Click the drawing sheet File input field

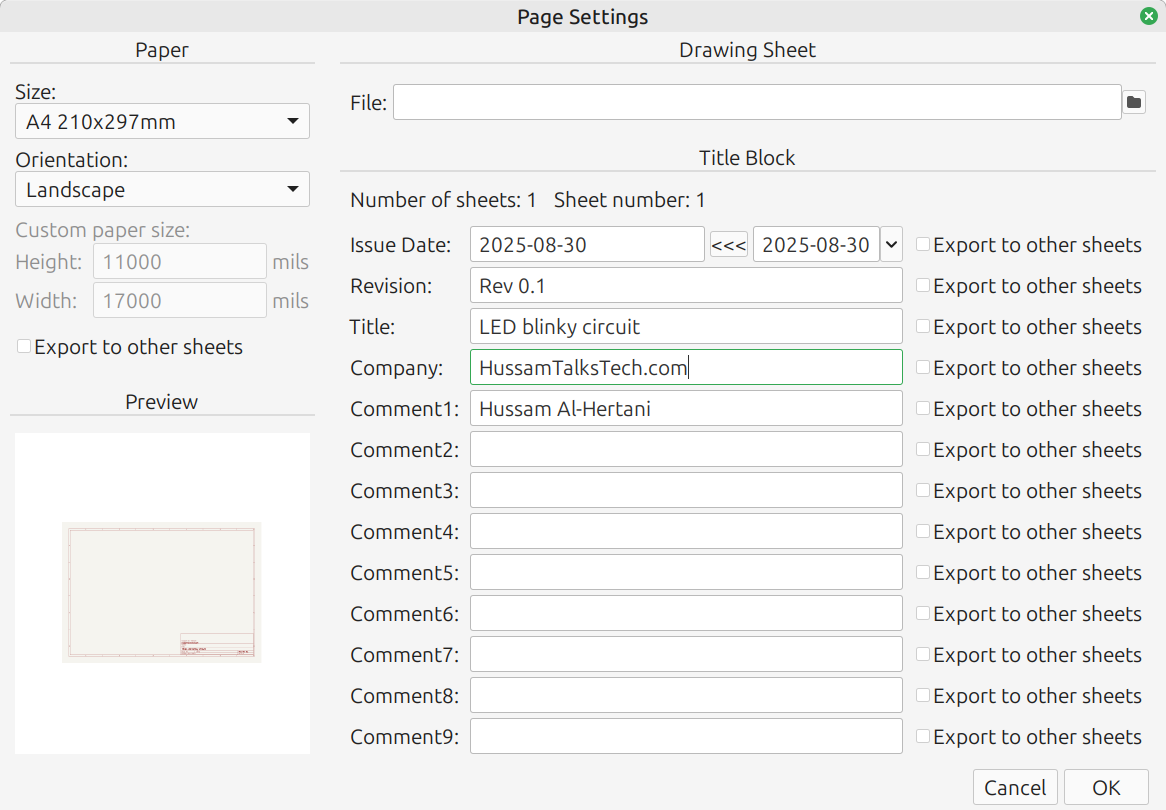(x=756, y=102)
